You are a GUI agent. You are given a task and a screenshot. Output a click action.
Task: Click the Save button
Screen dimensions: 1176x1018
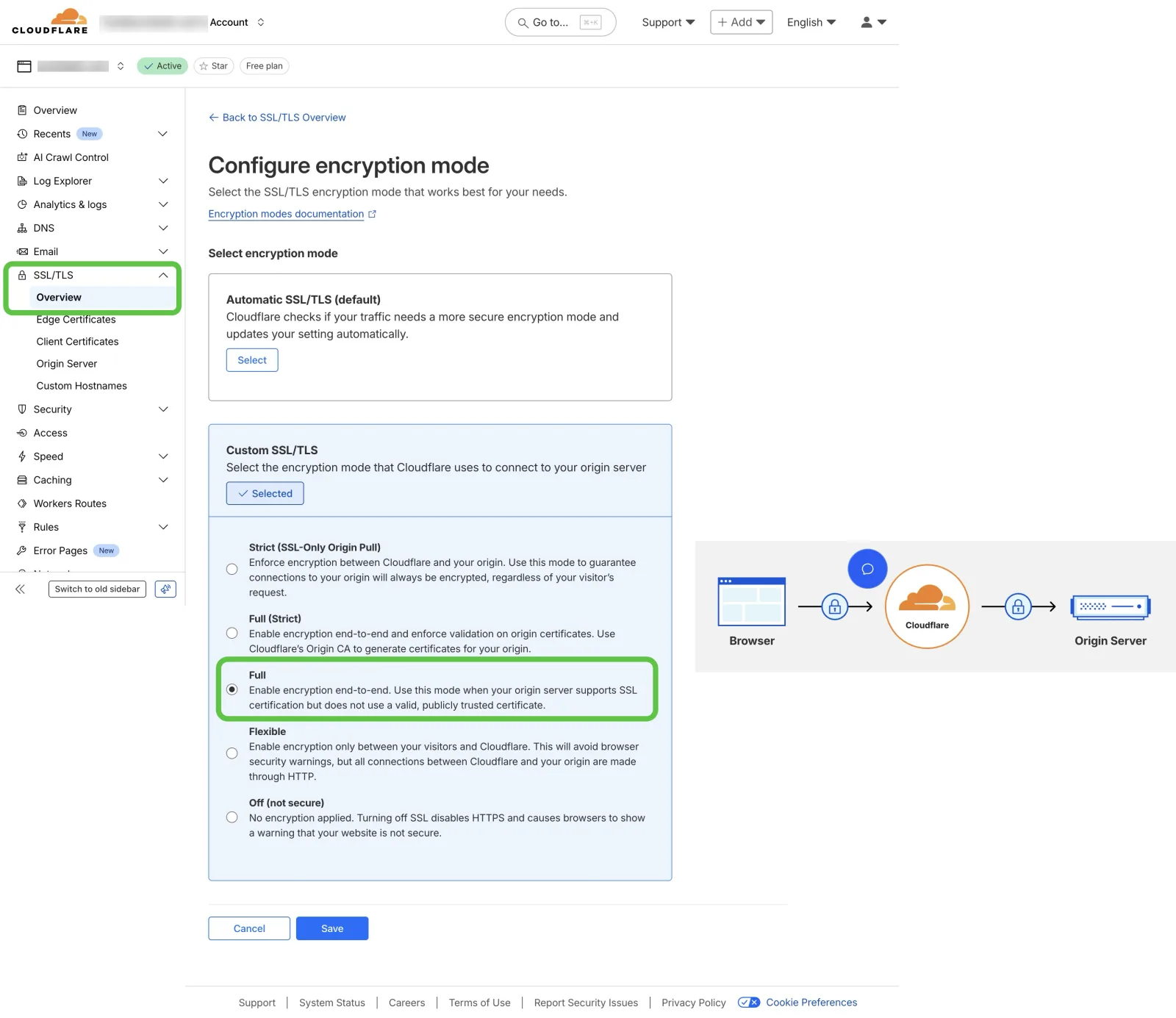click(x=332, y=928)
